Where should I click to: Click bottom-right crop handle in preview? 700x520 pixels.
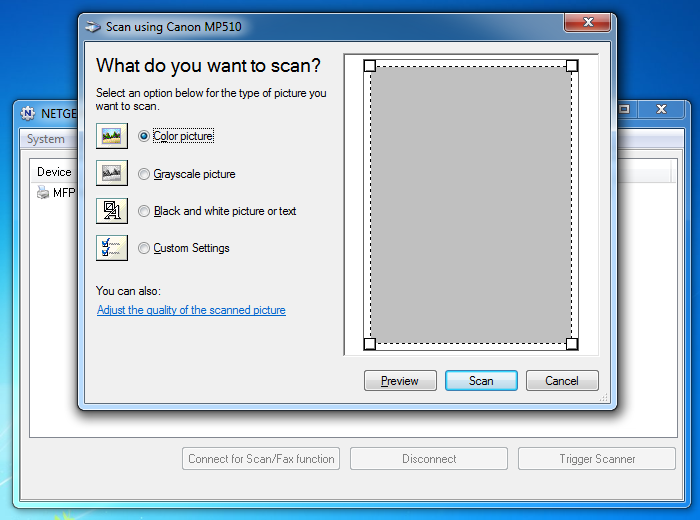(572, 344)
